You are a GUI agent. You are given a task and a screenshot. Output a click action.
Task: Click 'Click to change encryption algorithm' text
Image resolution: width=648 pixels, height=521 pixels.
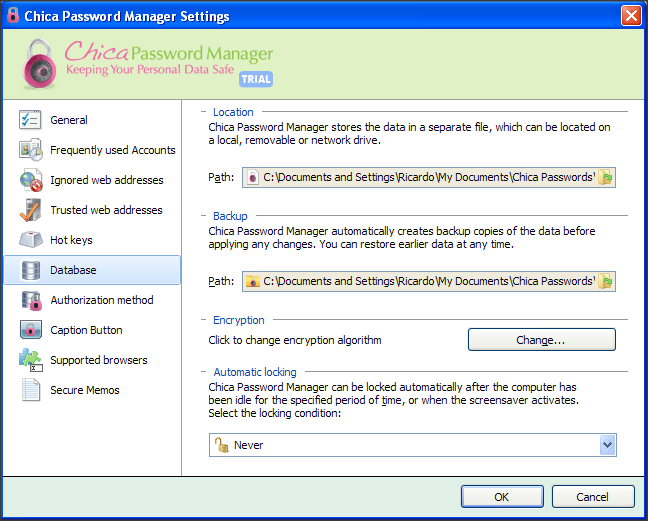(295, 340)
